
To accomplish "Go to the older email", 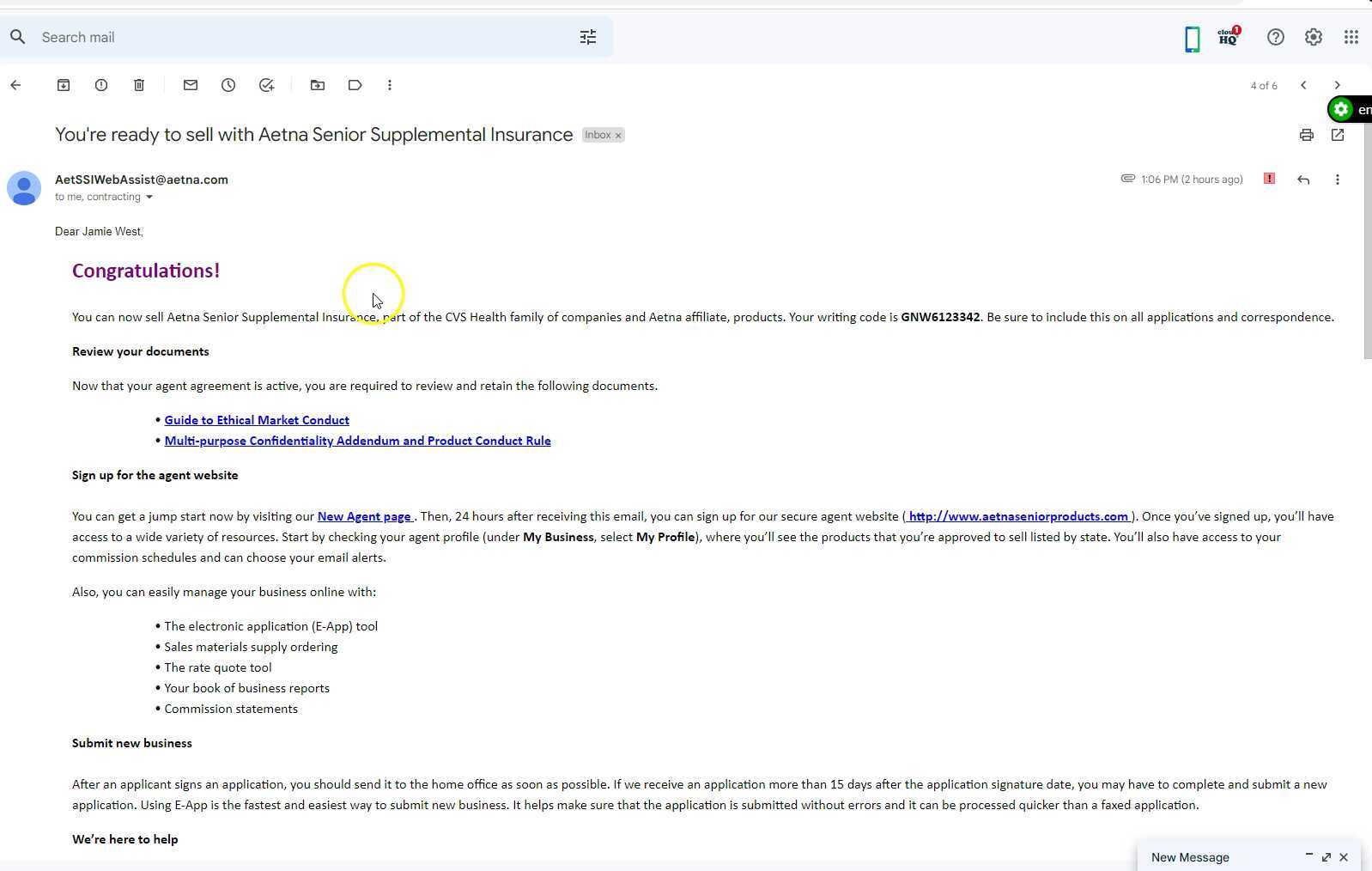I will pos(1338,85).
